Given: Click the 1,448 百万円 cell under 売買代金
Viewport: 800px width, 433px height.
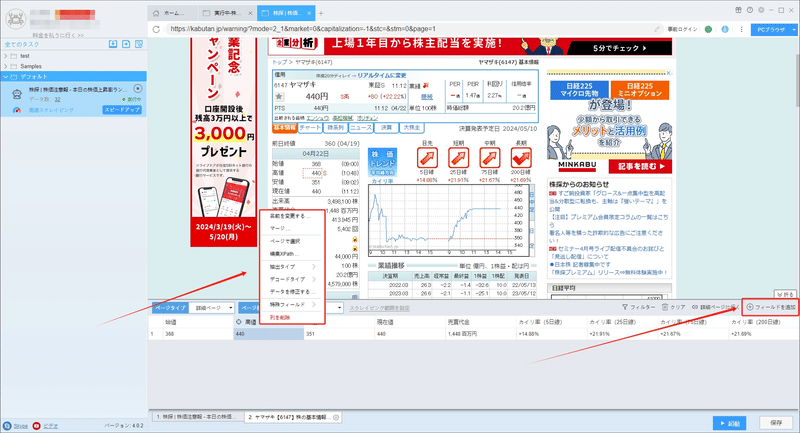Looking at the screenshot, I should pos(481,334).
